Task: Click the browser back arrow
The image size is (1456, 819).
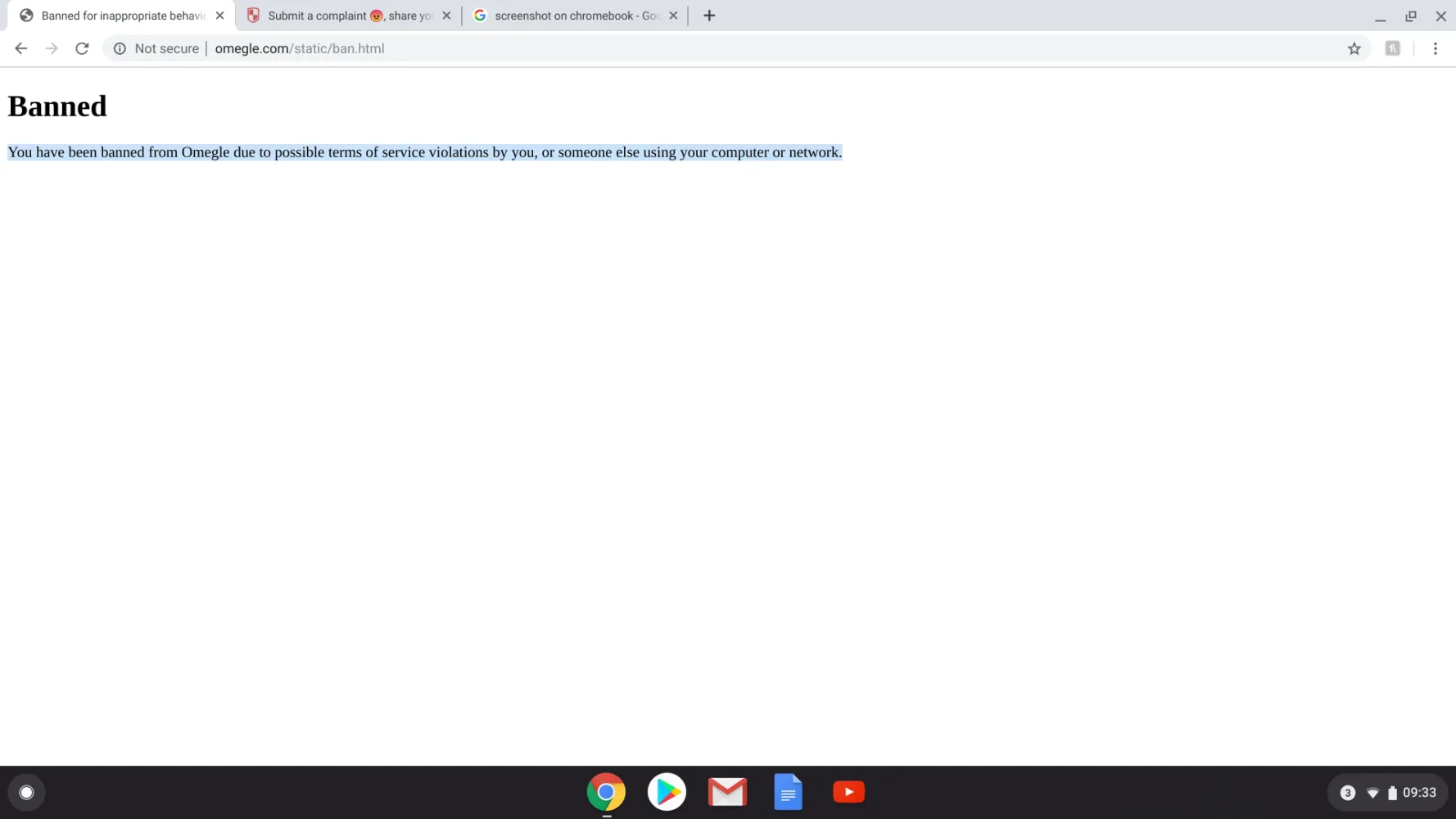Action: click(x=21, y=48)
